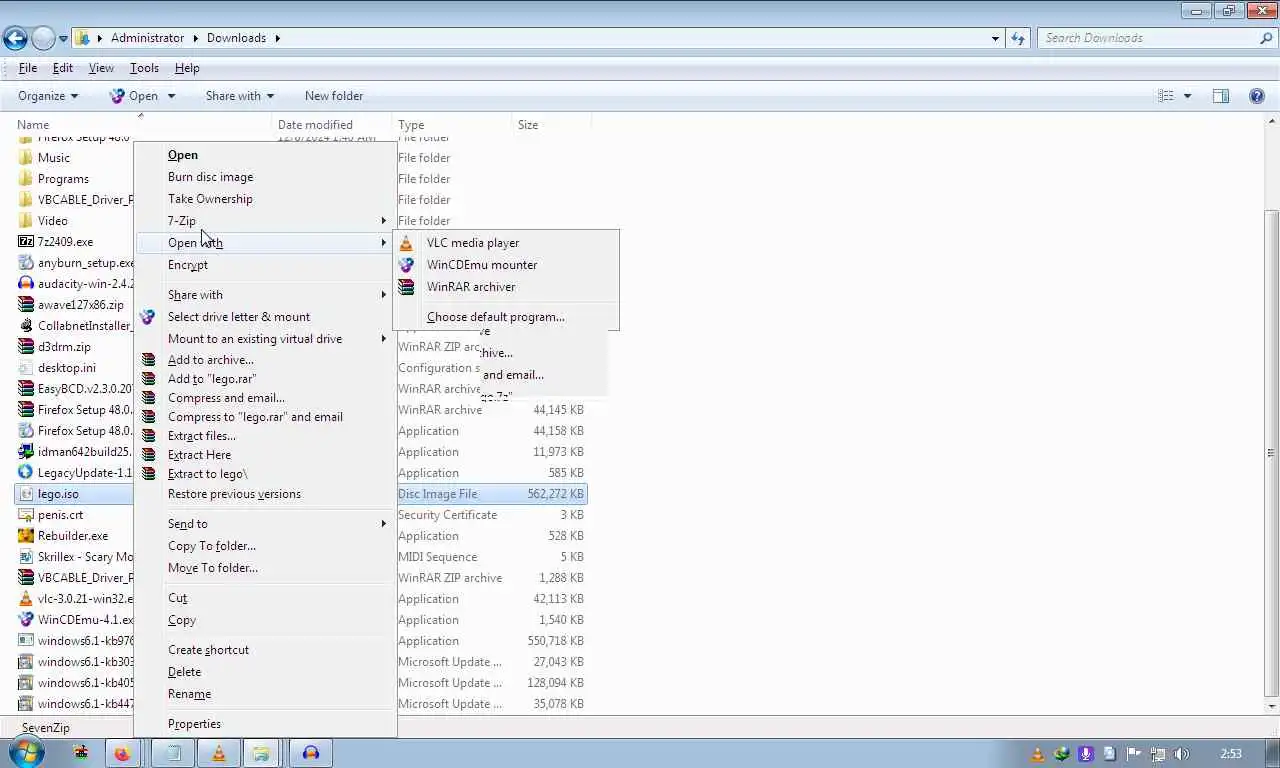The width and height of the screenshot is (1280, 768).
Task: Expand the 7-Zip submenu
Action: coord(265,221)
